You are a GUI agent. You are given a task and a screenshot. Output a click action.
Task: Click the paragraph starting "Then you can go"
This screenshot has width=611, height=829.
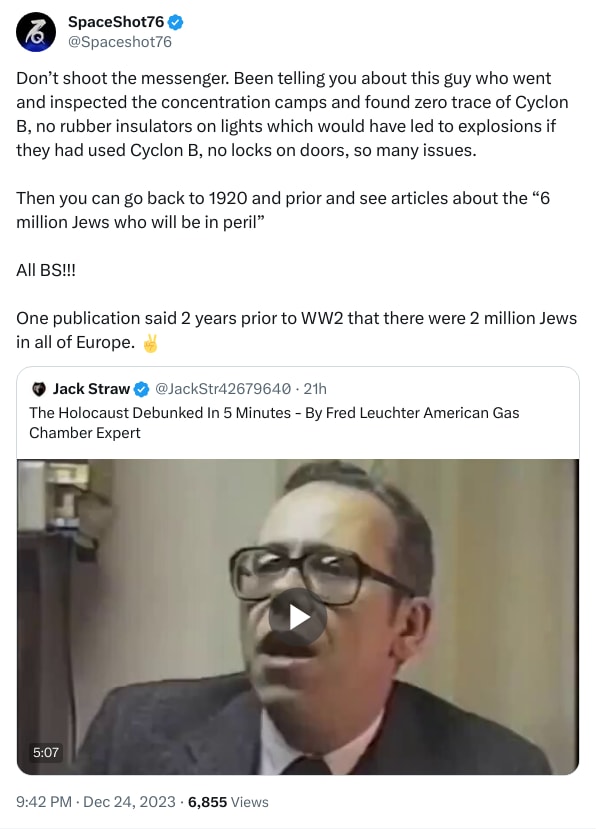(x=283, y=210)
